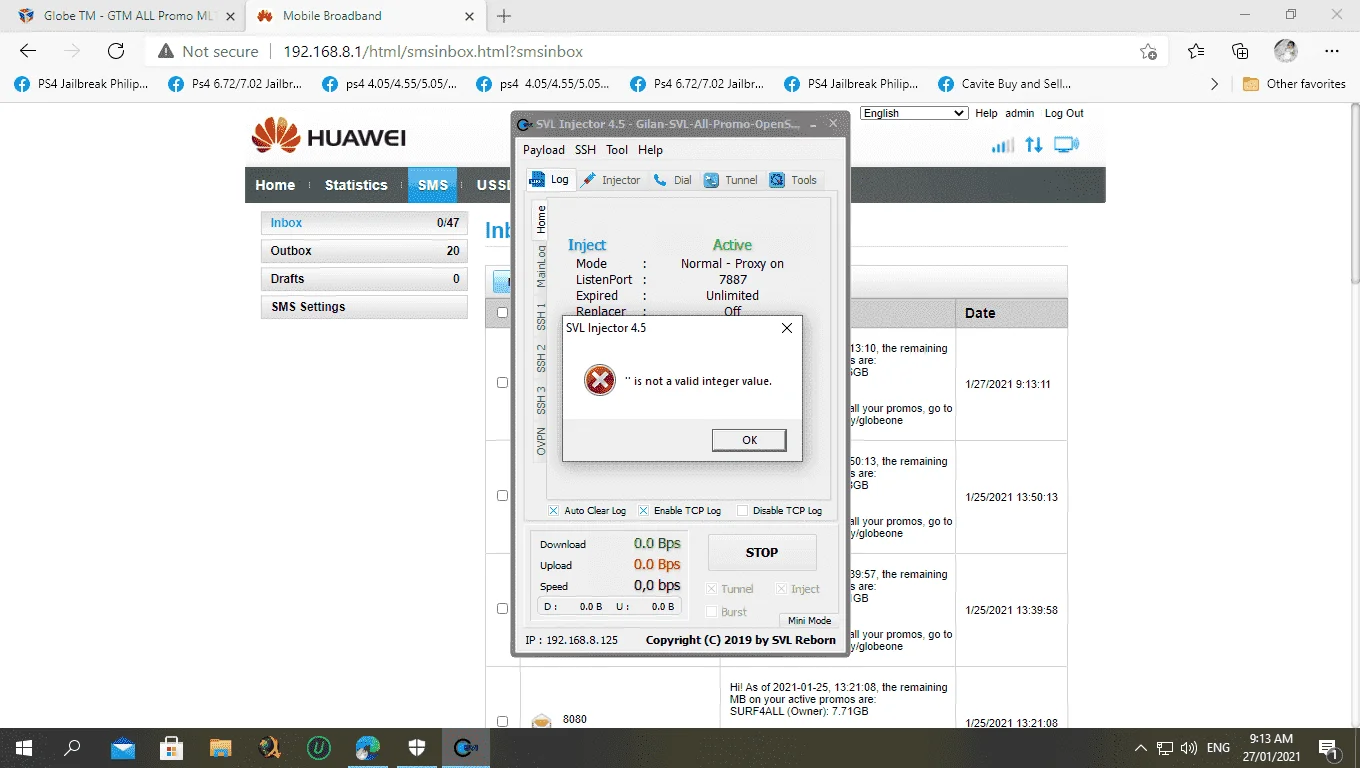Image resolution: width=1360 pixels, height=768 pixels.
Task: Go back with the browser back arrow
Action: point(28,51)
